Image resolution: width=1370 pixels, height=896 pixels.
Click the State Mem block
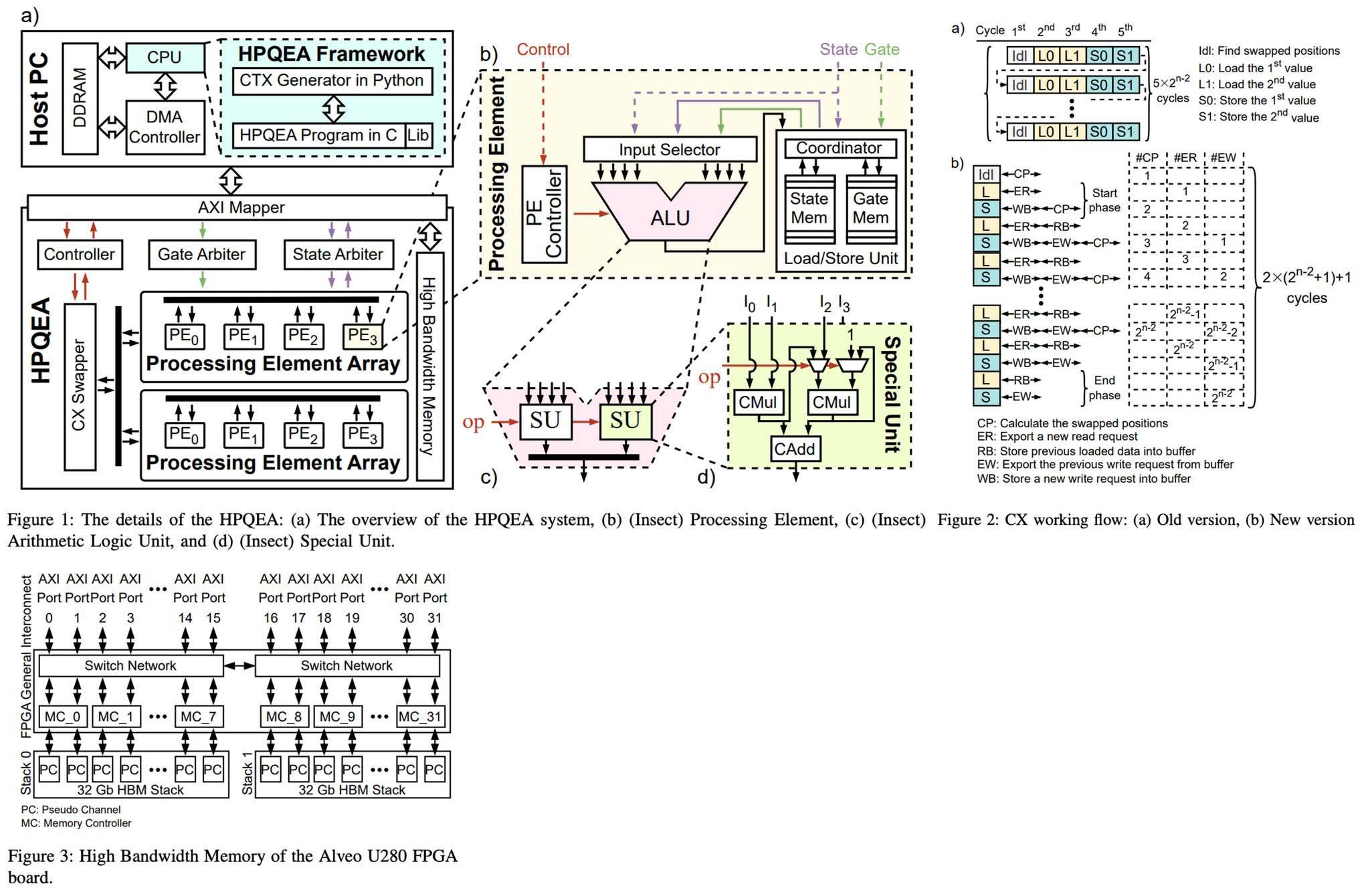(809, 209)
